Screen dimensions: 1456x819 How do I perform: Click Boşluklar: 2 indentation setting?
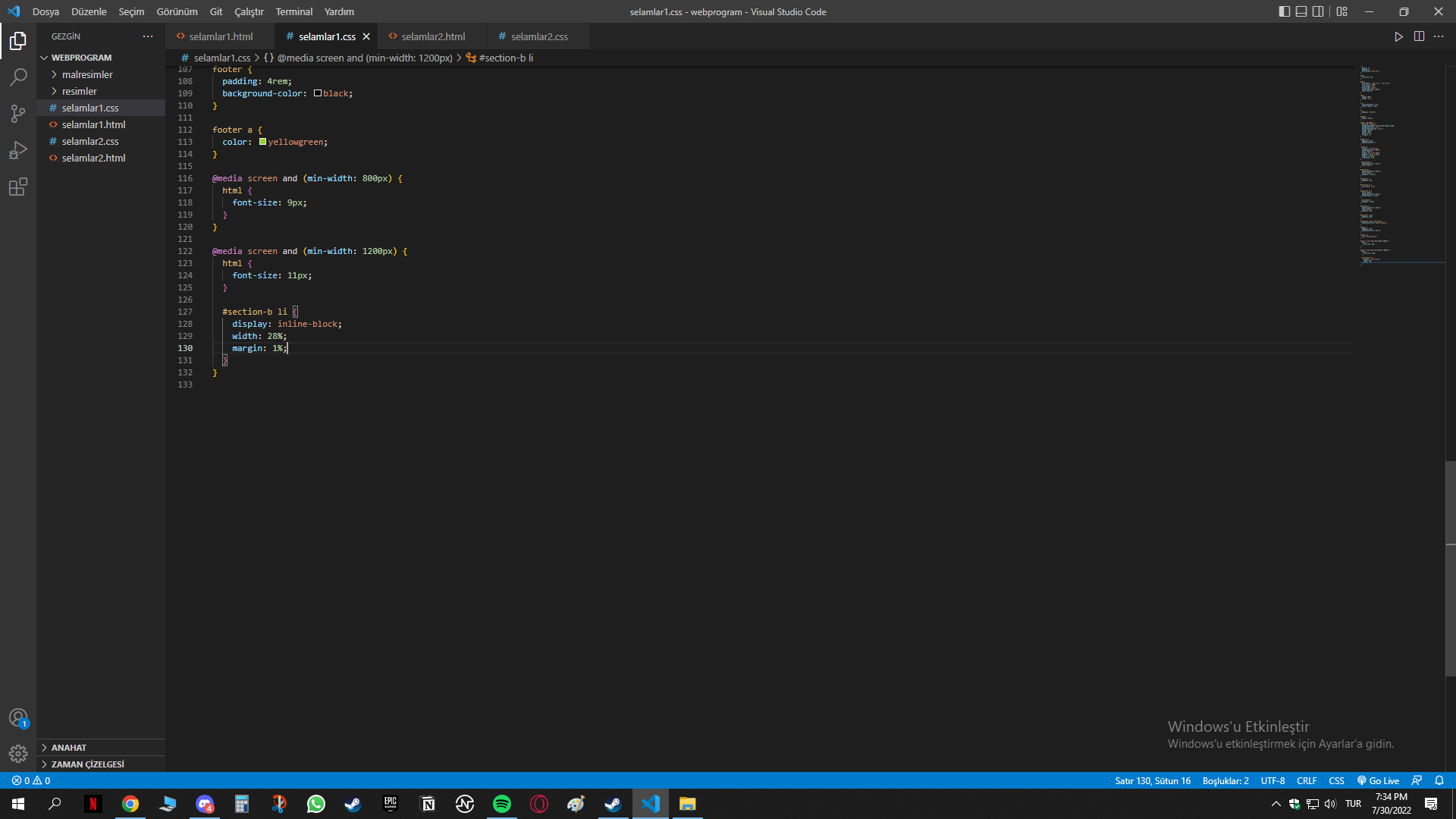[x=1225, y=780]
